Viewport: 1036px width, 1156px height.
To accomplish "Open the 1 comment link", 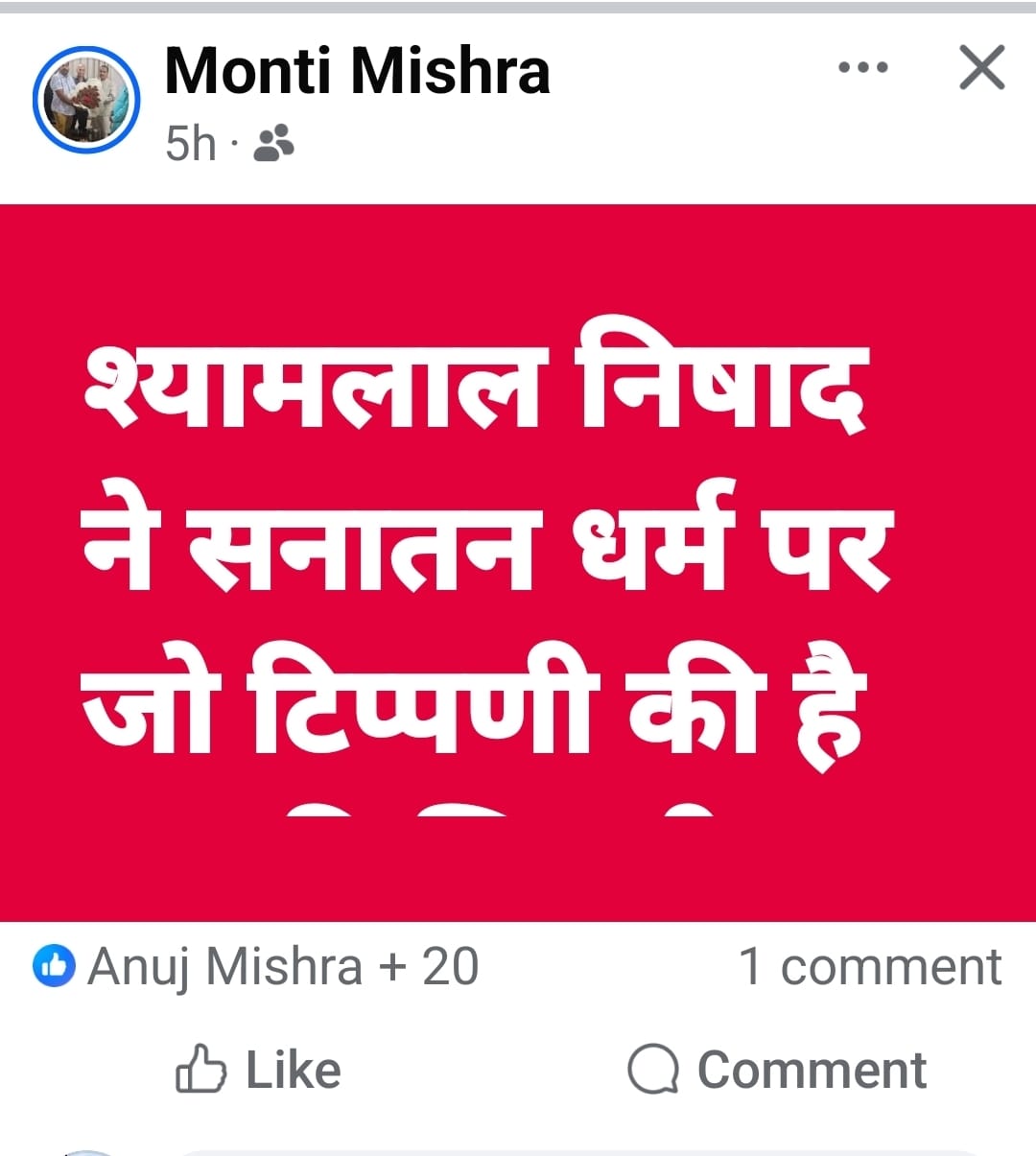I will (x=870, y=966).
